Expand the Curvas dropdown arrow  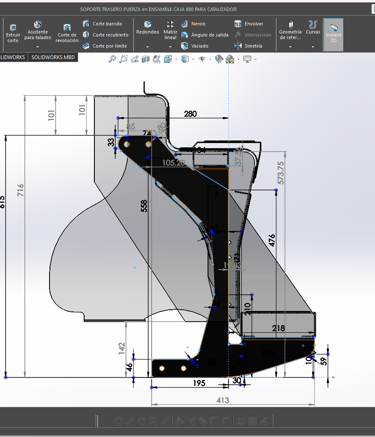pyautogui.click(x=313, y=47)
